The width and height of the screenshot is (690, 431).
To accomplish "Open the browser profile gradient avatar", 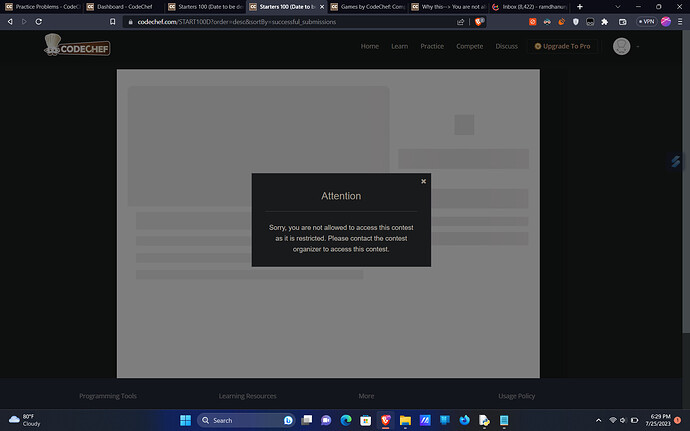I will coord(666,22).
